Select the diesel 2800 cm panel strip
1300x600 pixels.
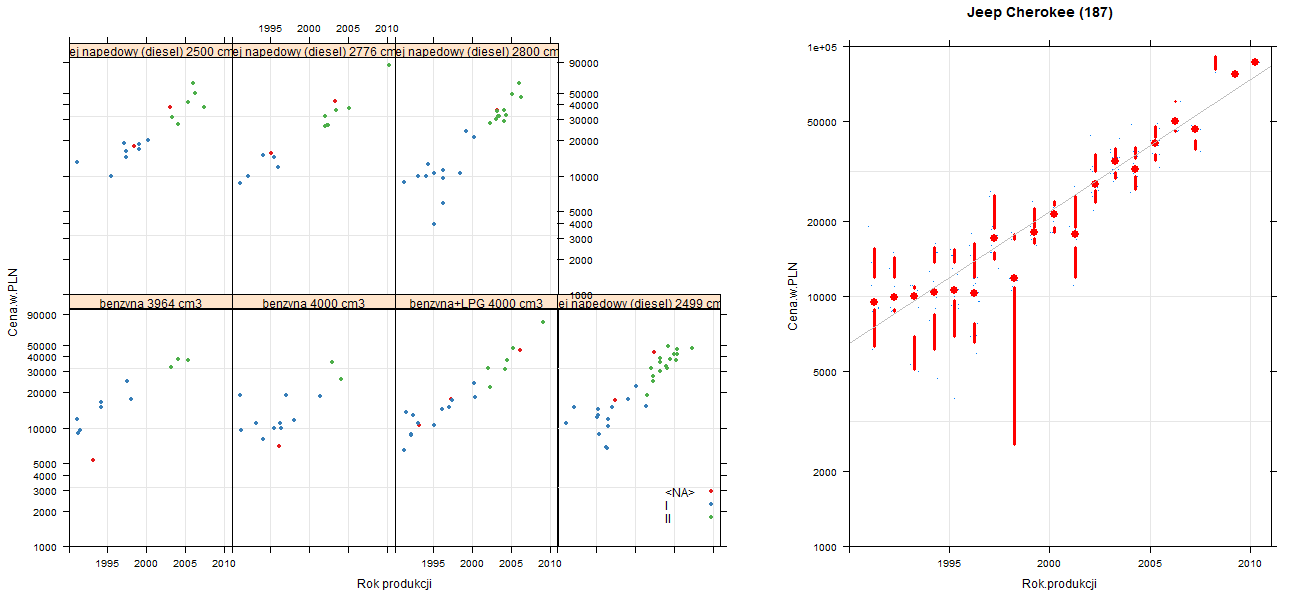coord(476,51)
